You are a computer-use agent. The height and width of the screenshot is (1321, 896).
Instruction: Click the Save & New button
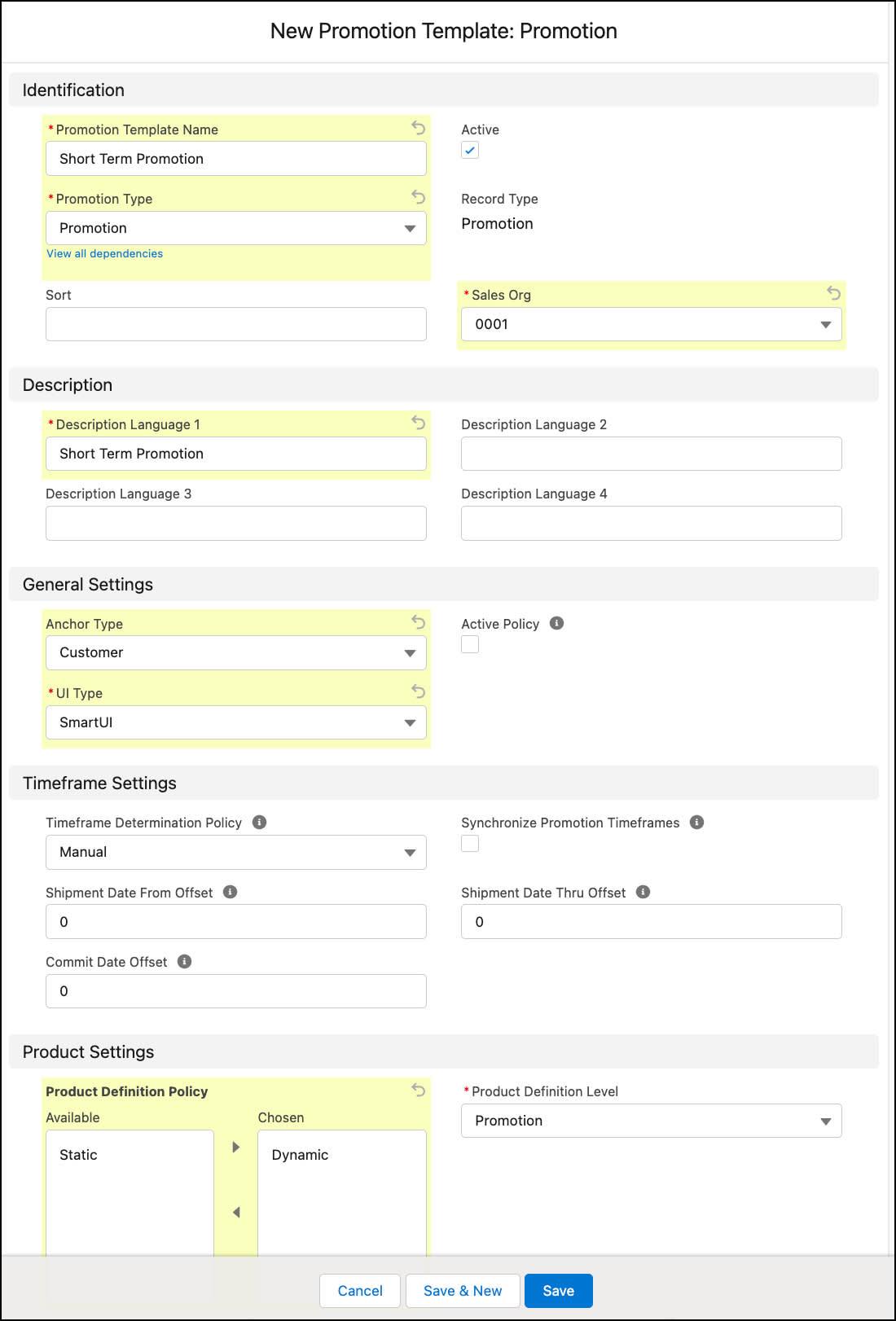[463, 1290]
